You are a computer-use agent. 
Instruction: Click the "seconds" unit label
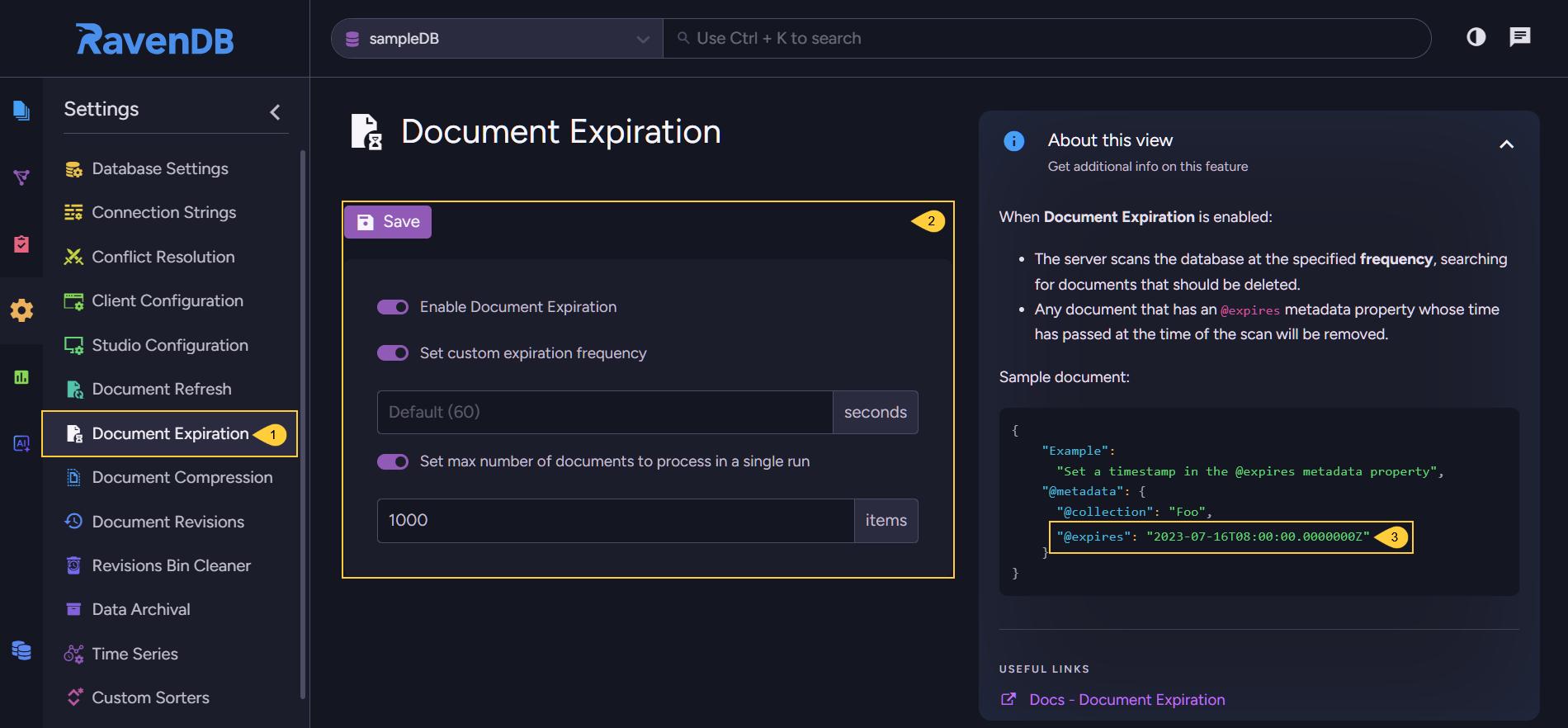point(876,413)
